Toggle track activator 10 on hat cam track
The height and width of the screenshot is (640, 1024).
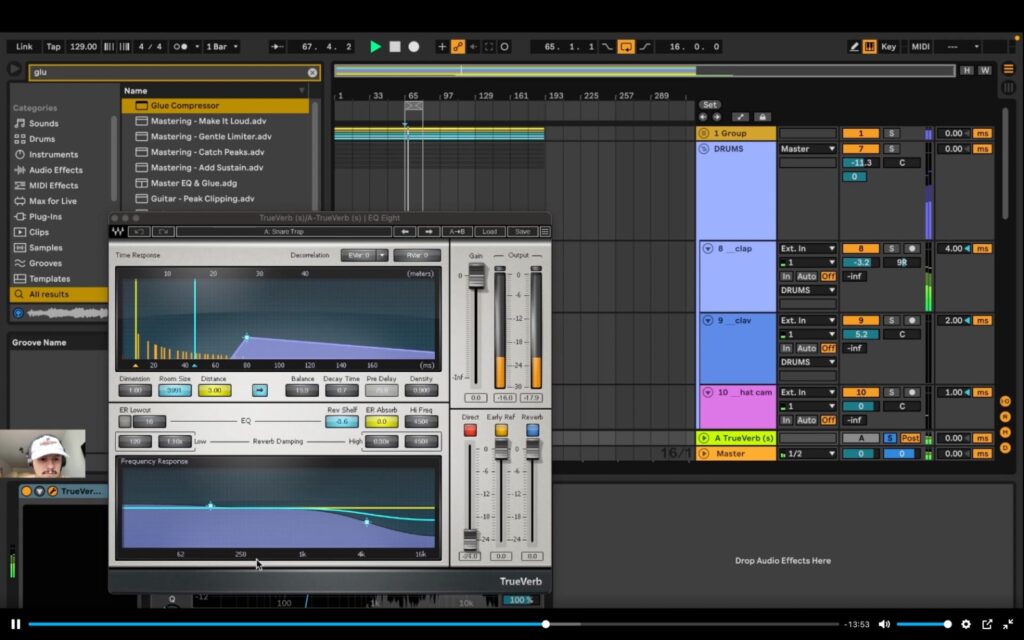point(860,392)
